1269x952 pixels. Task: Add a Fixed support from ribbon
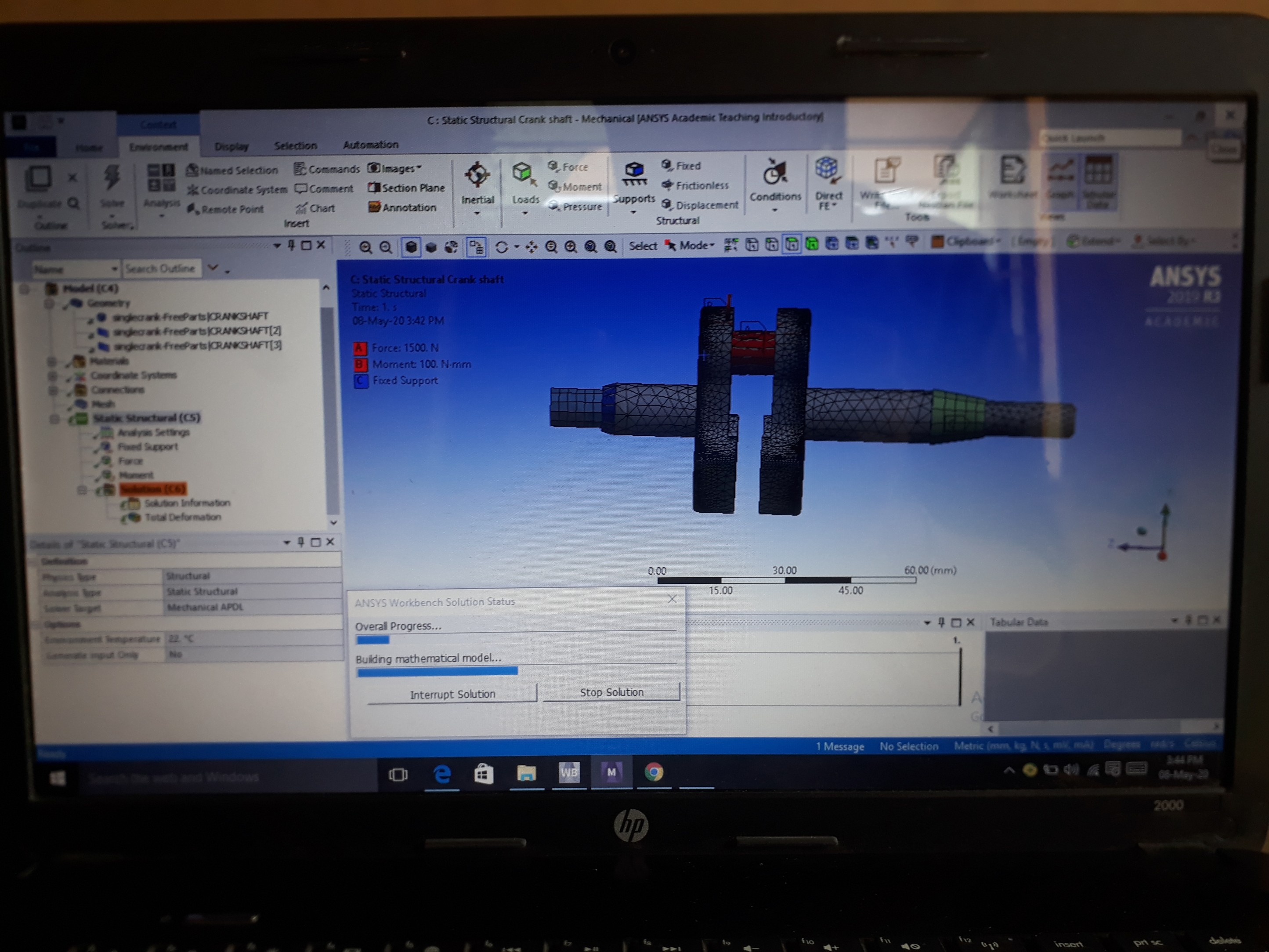pyautogui.click(x=667, y=165)
